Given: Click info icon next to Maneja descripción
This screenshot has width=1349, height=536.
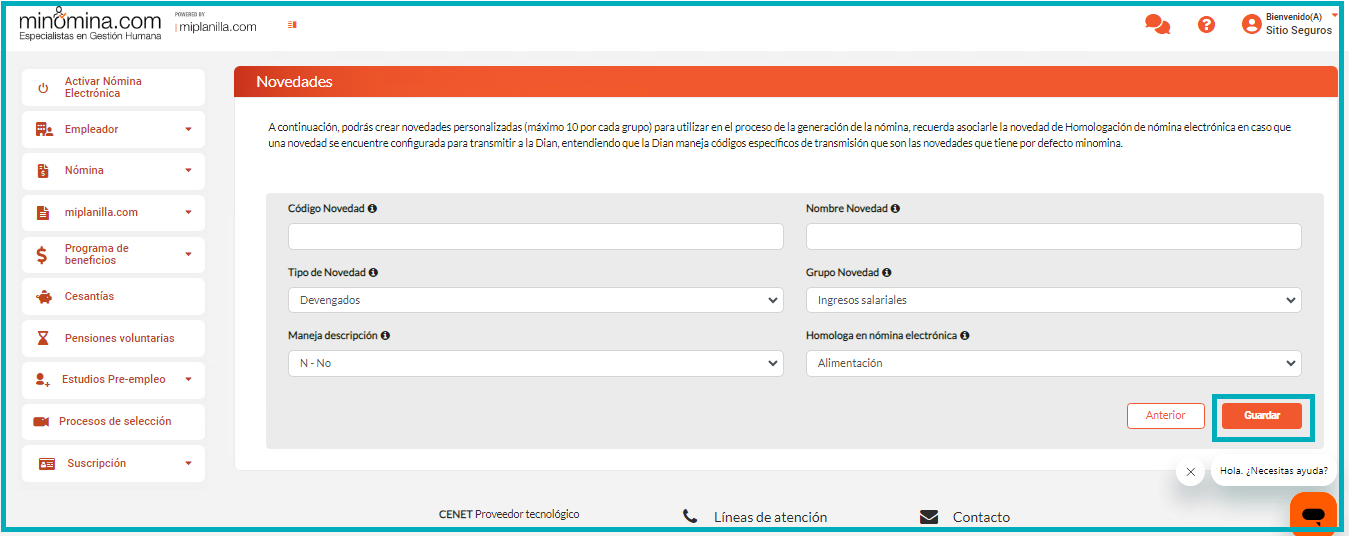Looking at the screenshot, I should click(x=385, y=336).
